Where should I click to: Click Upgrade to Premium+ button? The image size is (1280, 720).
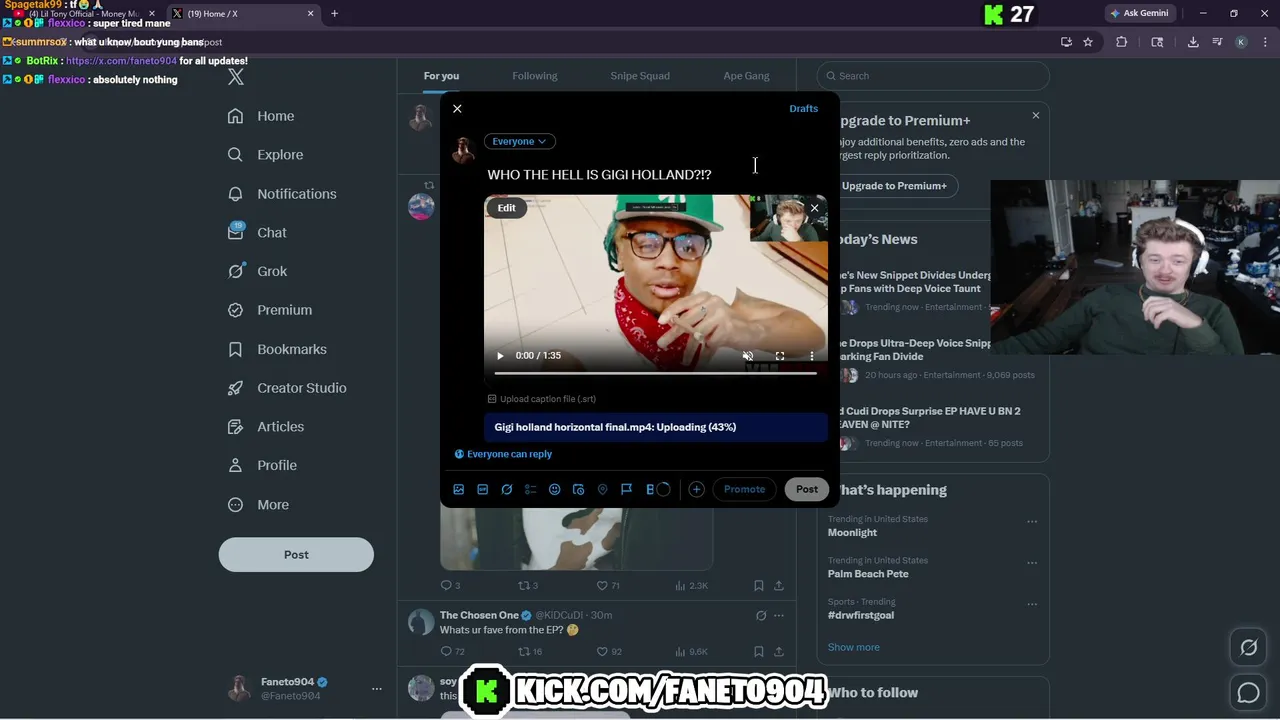893,186
